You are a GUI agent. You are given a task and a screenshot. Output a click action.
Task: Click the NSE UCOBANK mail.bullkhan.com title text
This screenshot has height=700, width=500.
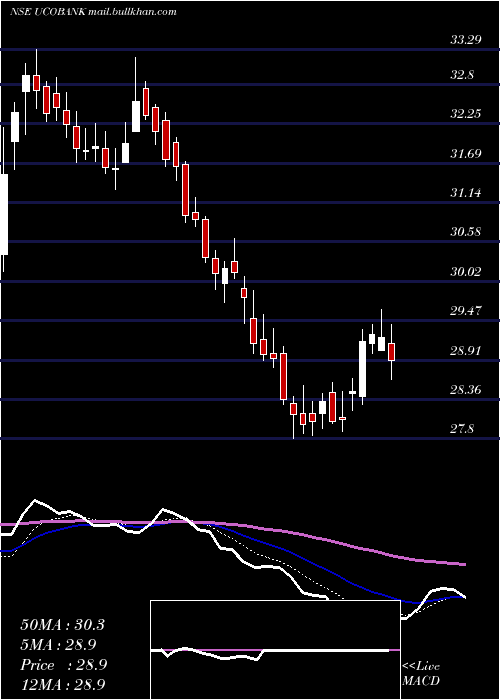(93, 12)
